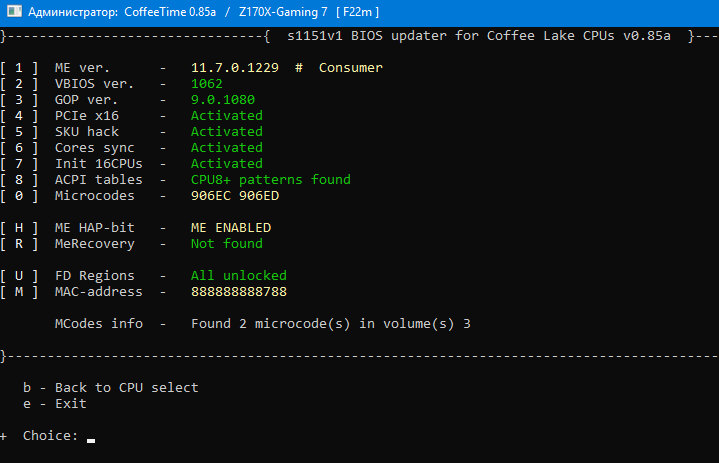Click GOP version value '9.0.1080'
Viewport: 719px width, 463px height.
[x=223, y=100]
